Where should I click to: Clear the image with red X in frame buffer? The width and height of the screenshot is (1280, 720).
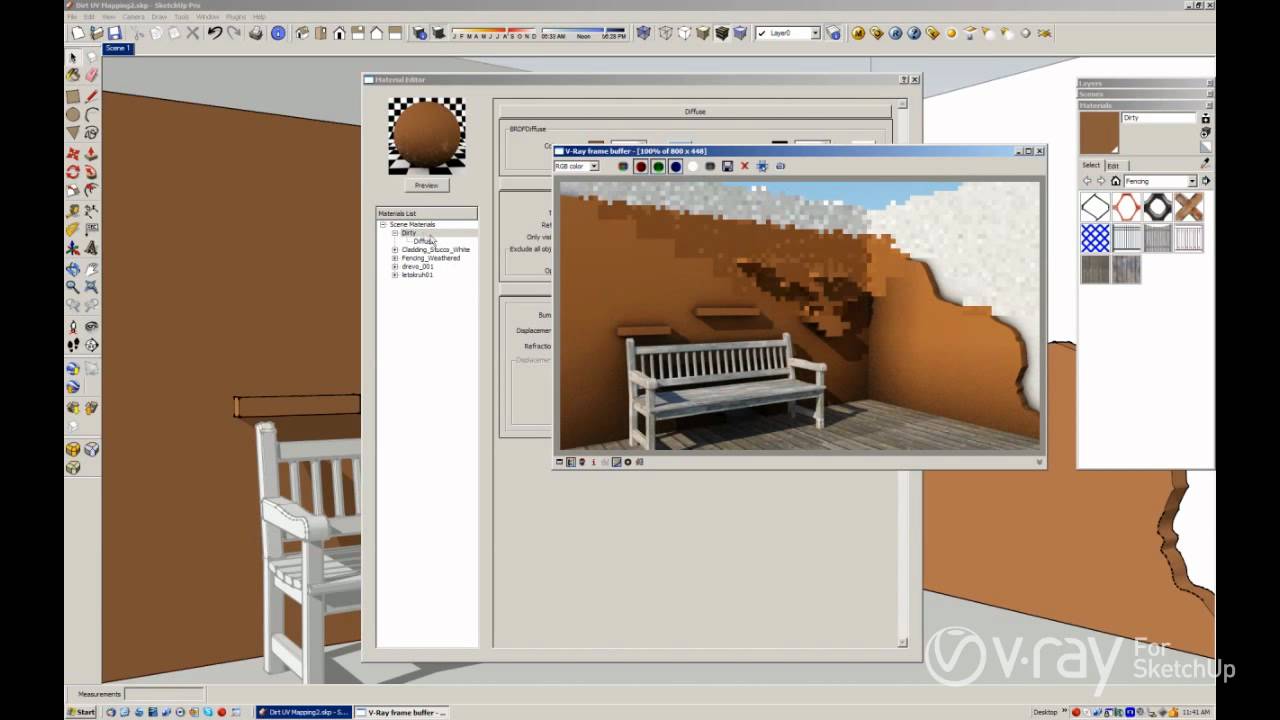pyautogui.click(x=744, y=166)
